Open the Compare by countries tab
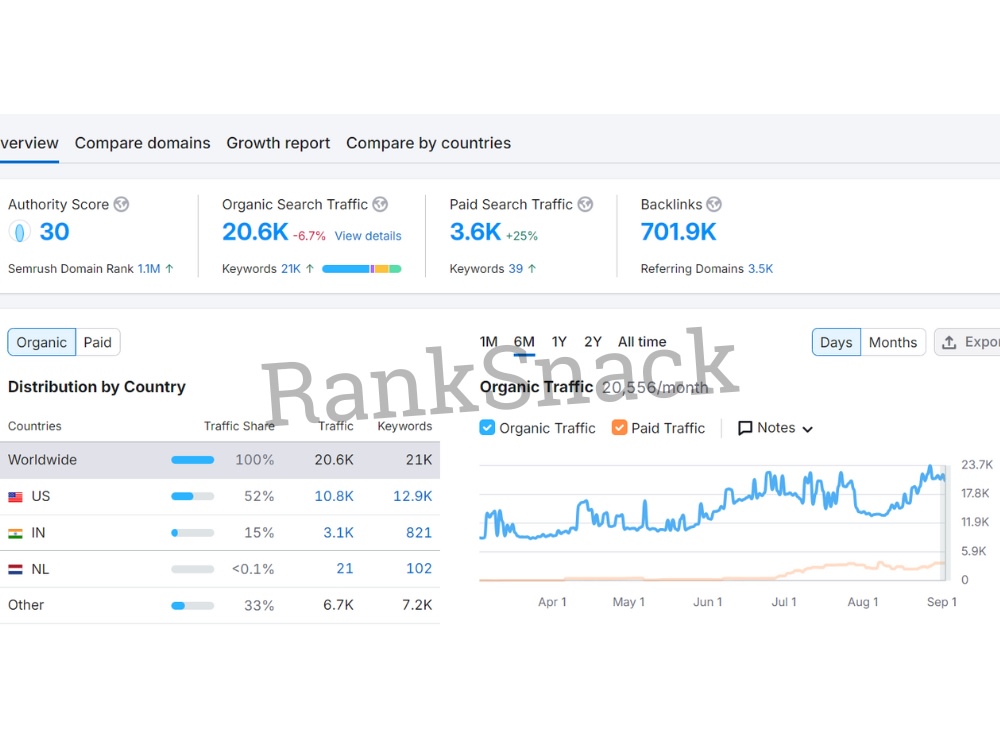Screen dimensions: 1000x750 429,143
